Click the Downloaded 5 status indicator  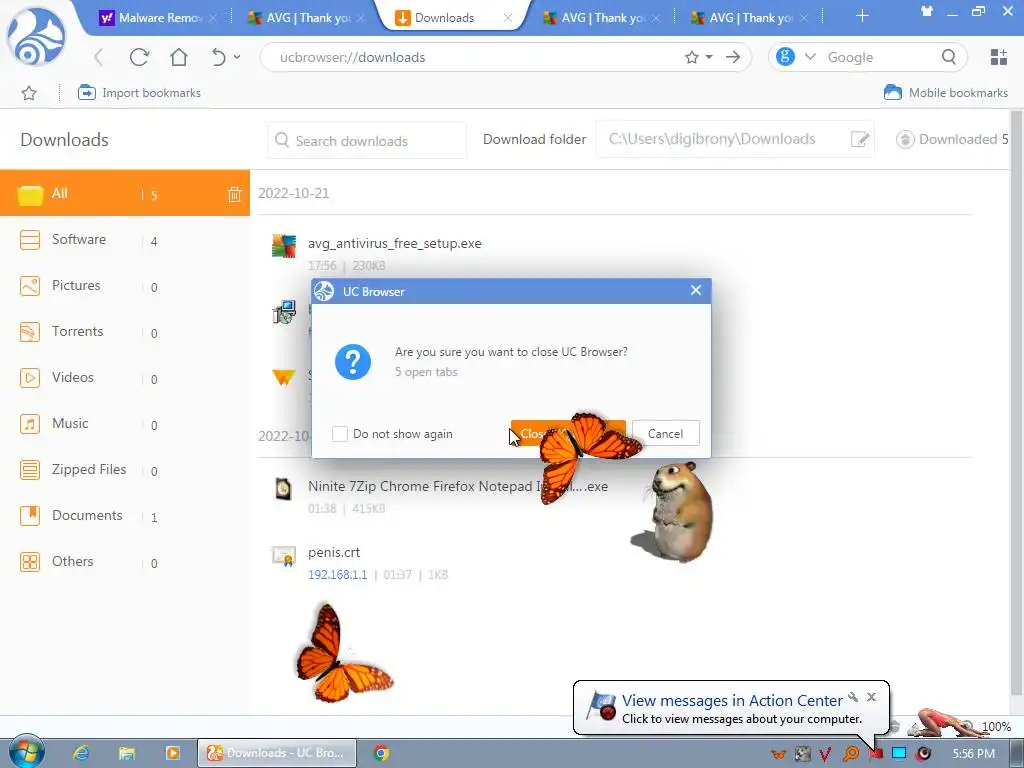coord(952,139)
